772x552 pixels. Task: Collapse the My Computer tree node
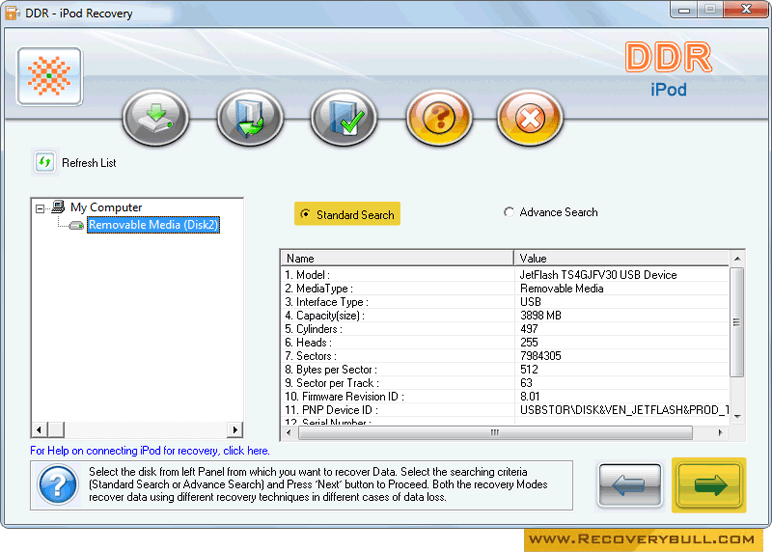[40, 209]
